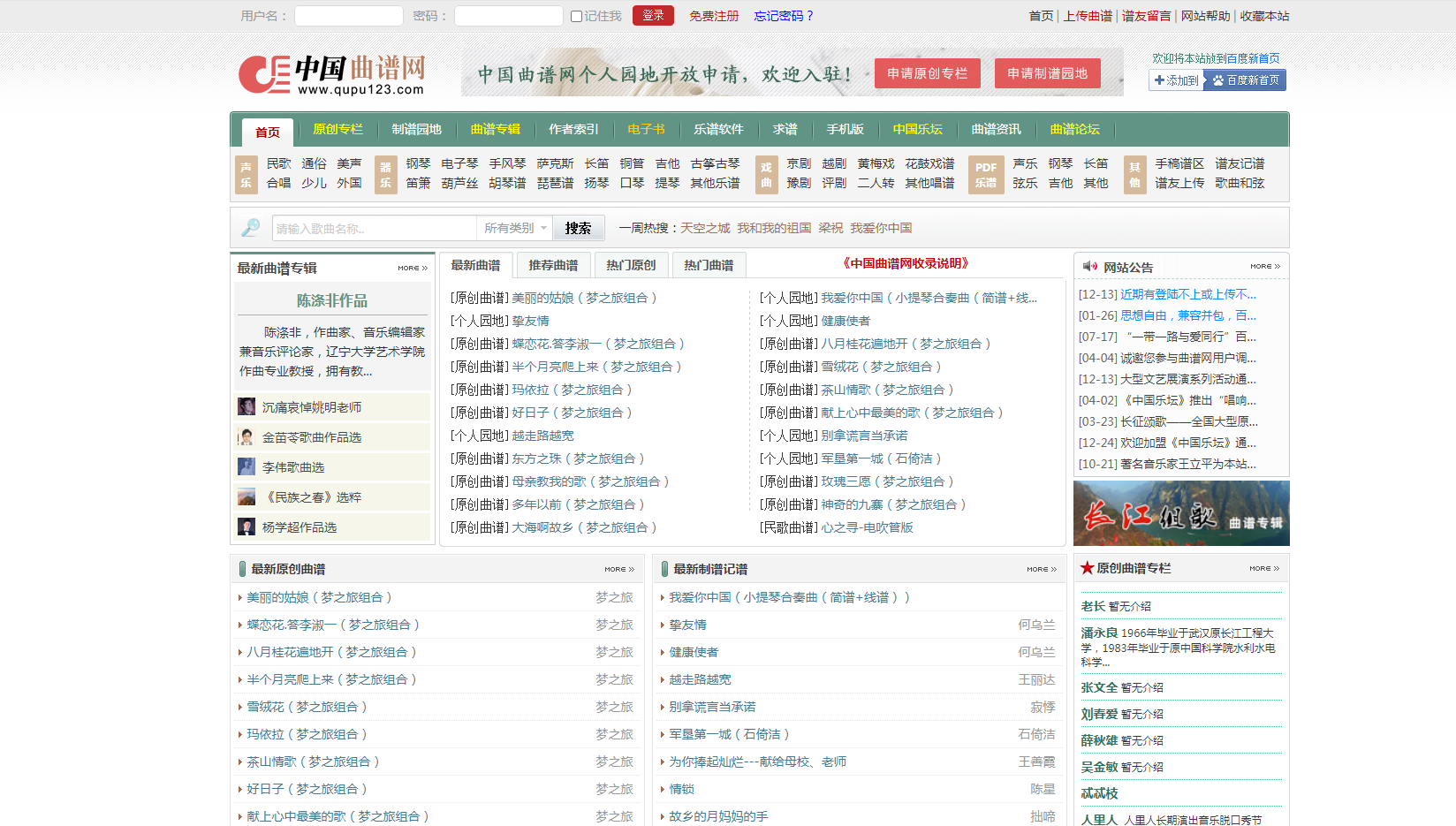Click the 声乐 category badge
The height and width of the screenshot is (826, 1456).
[246, 174]
